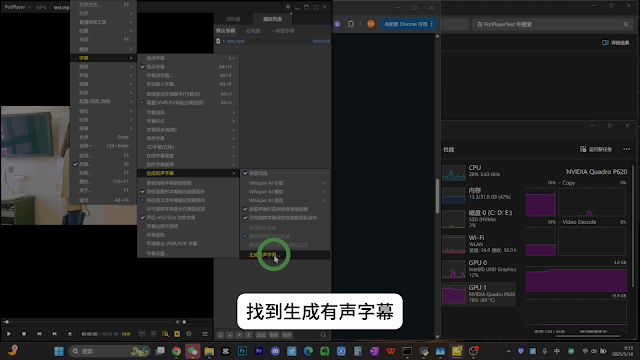Image resolution: width=640 pixels, height=360 pixels.
Task: Switch to 浏览器 tab in PotPlayer
Action: pos(233,19)
